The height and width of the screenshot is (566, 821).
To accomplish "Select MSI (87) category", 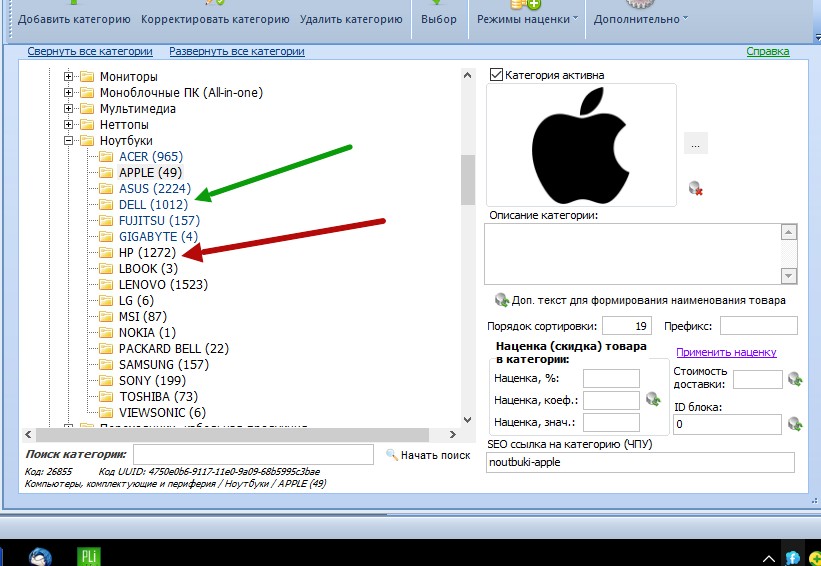I will (x=142, y=317).
